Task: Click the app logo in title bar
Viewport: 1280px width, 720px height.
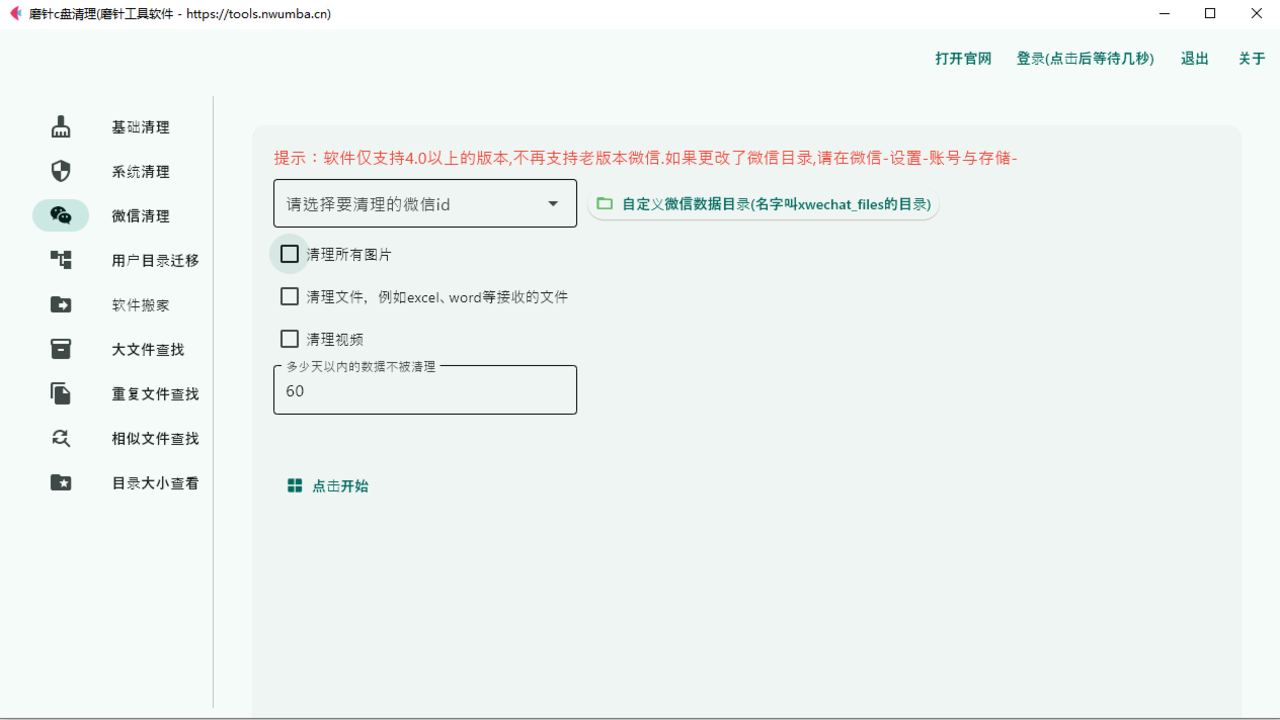Action: (x=15, y=14)
